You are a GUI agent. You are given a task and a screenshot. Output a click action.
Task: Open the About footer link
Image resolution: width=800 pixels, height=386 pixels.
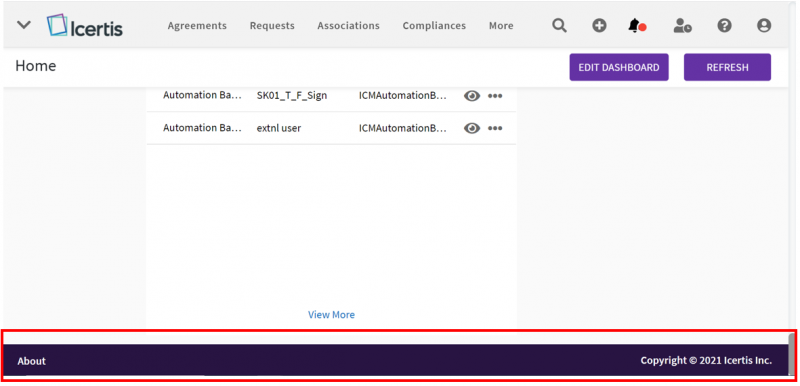[32, 361]
